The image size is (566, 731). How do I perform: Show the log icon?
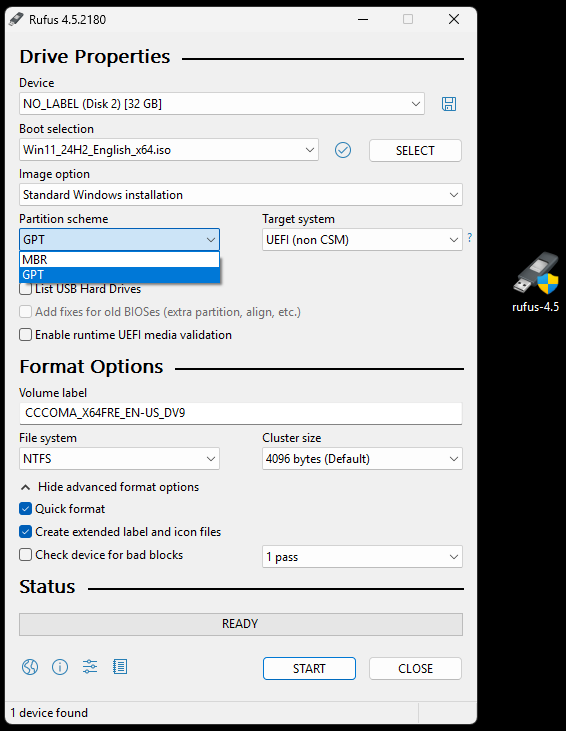click(x=120, y=667)
